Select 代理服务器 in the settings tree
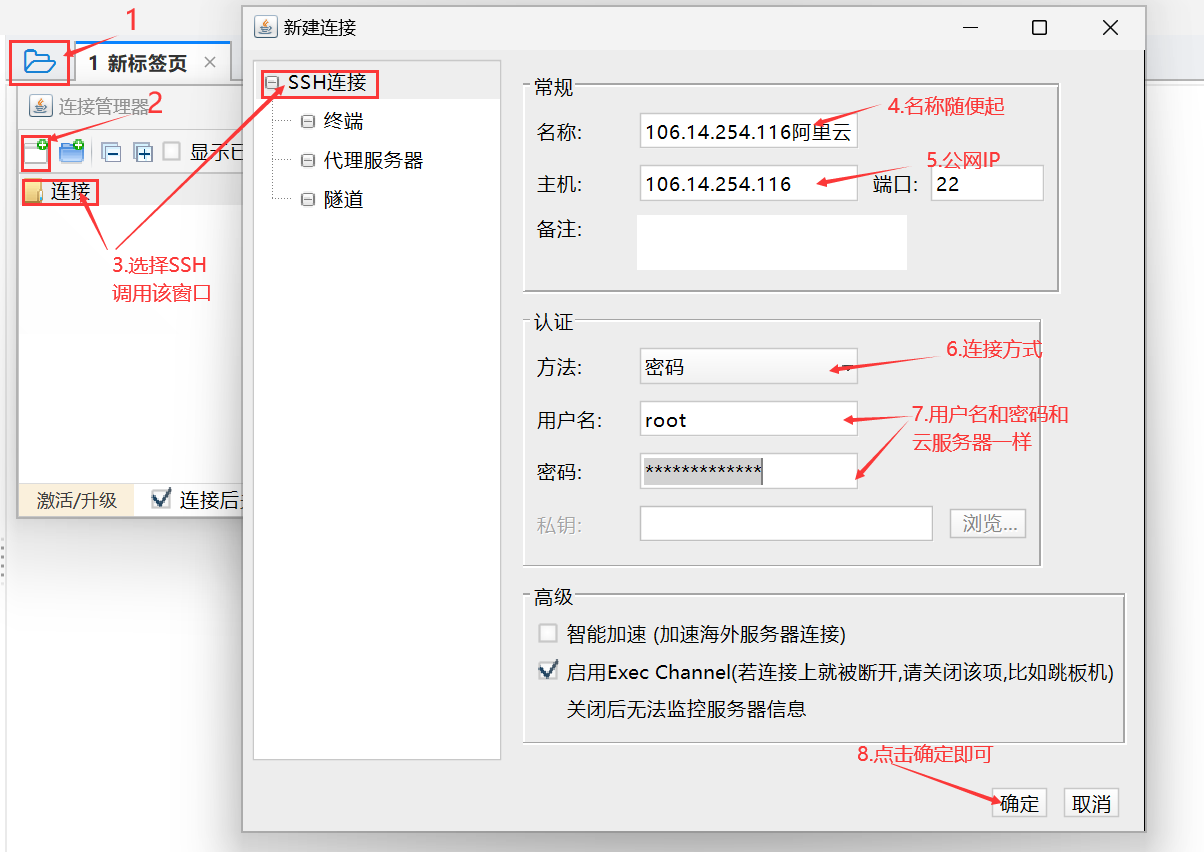 [x=373, y=160]
